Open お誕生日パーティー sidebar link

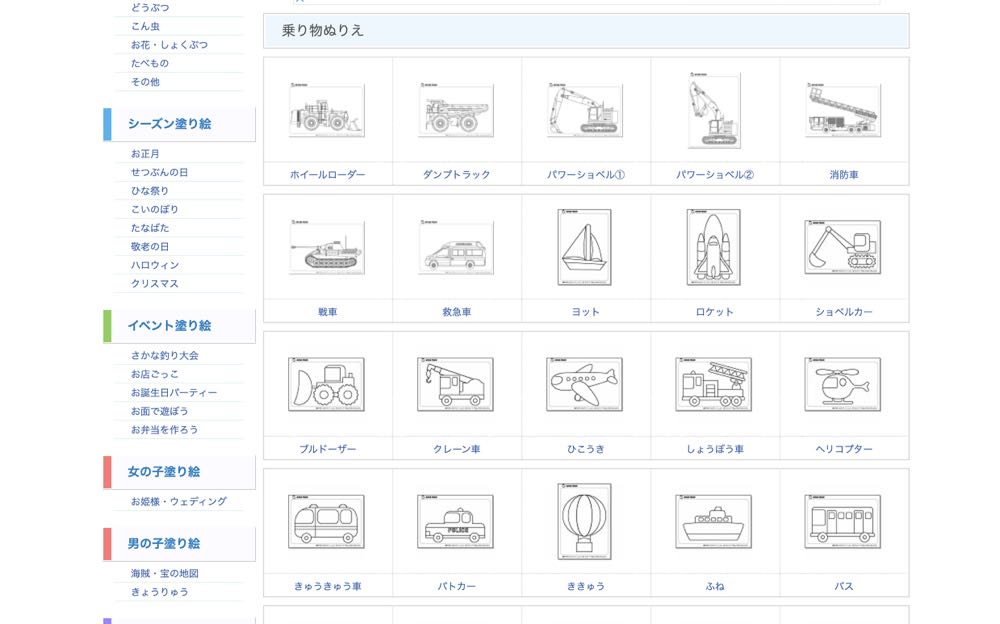(174, 392)
